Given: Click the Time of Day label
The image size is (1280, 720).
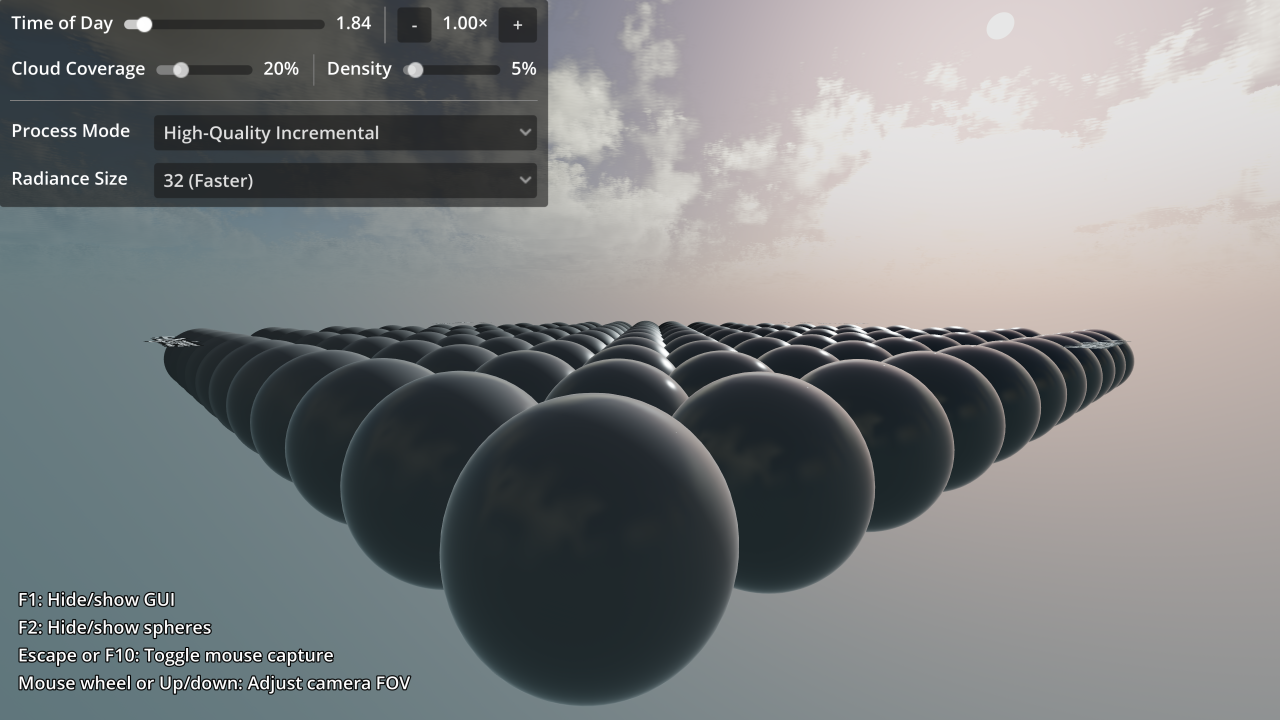Looking at the screenshot, I should coord(61,23).
